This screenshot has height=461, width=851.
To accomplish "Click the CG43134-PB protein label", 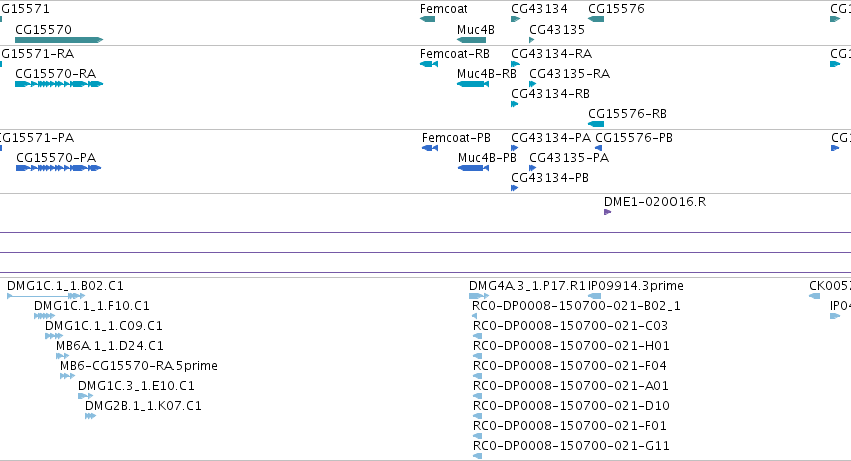I will [x=550, y=178].
